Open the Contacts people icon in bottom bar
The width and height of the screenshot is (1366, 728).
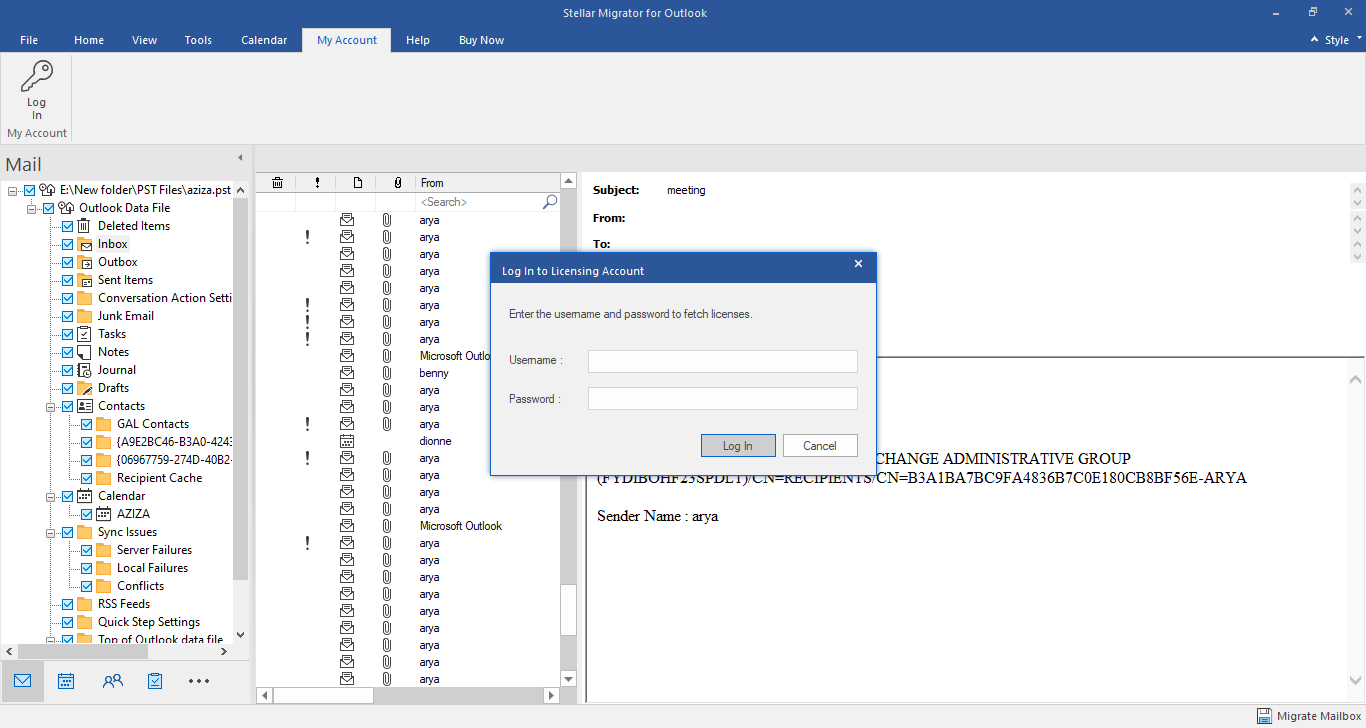[112, 681]
